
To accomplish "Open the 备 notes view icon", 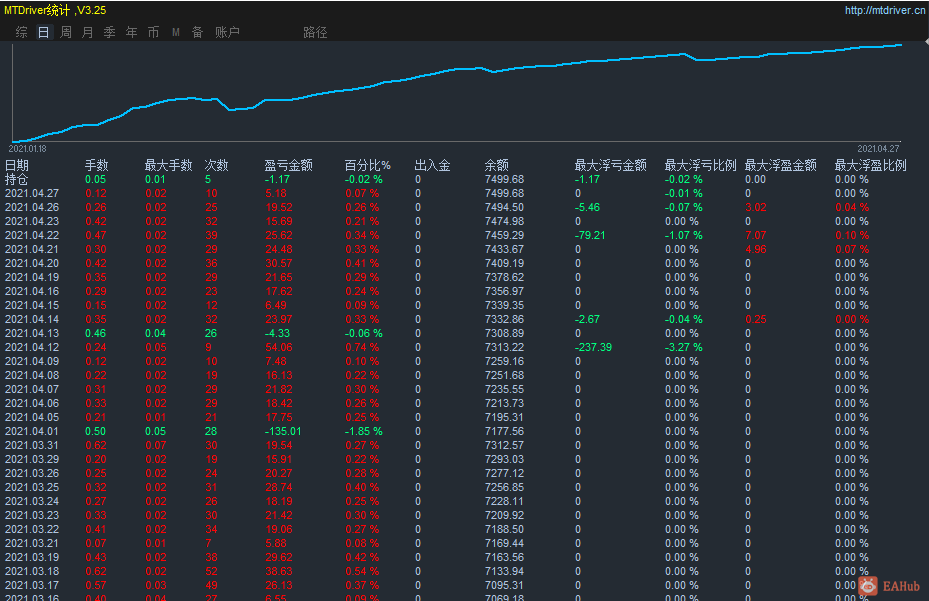I will click(197, 31).
